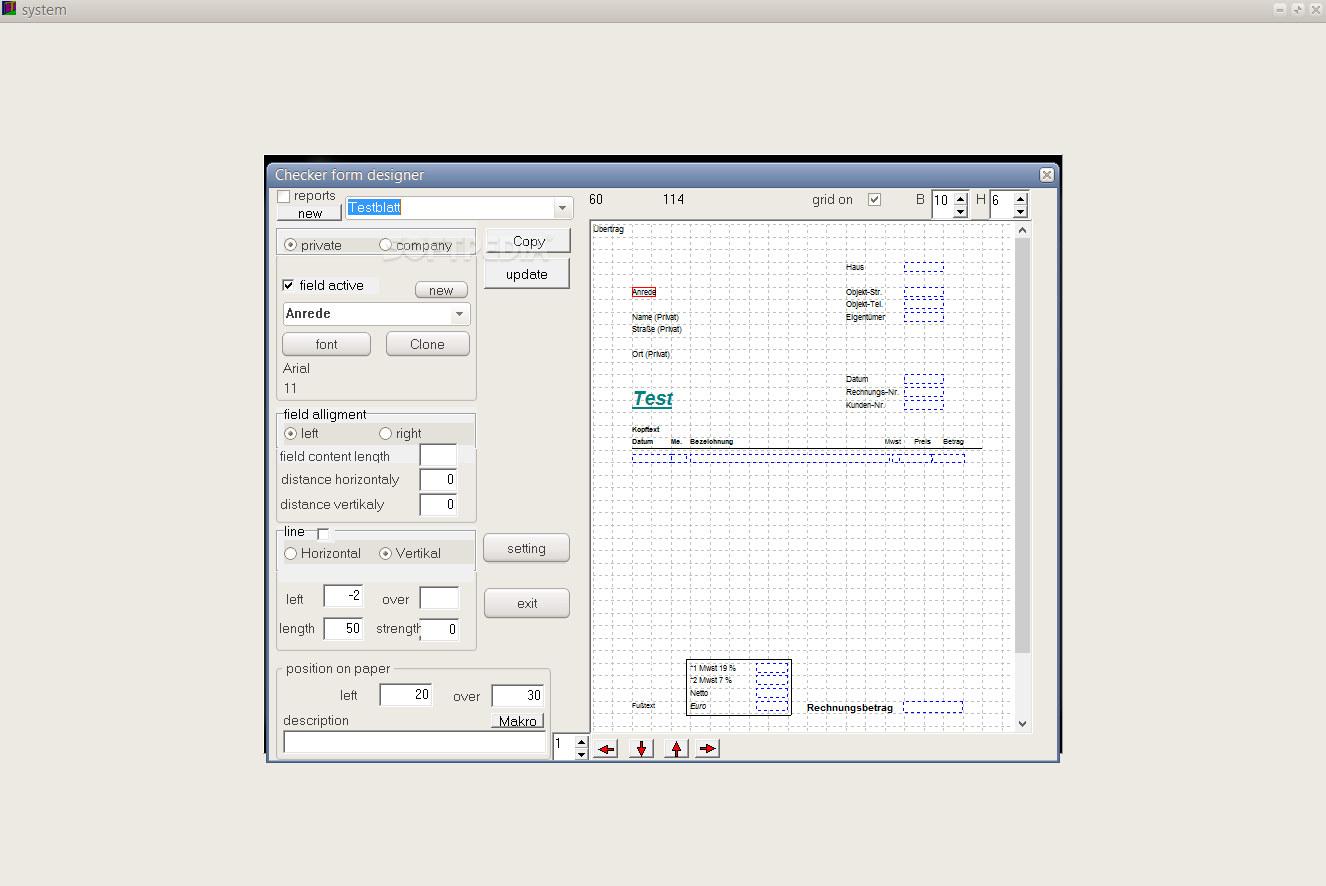Image resolution: width=1326 pixels, height=886 pixels.
Task: Click the system application icon in title bar
Action: pos(9,9)
